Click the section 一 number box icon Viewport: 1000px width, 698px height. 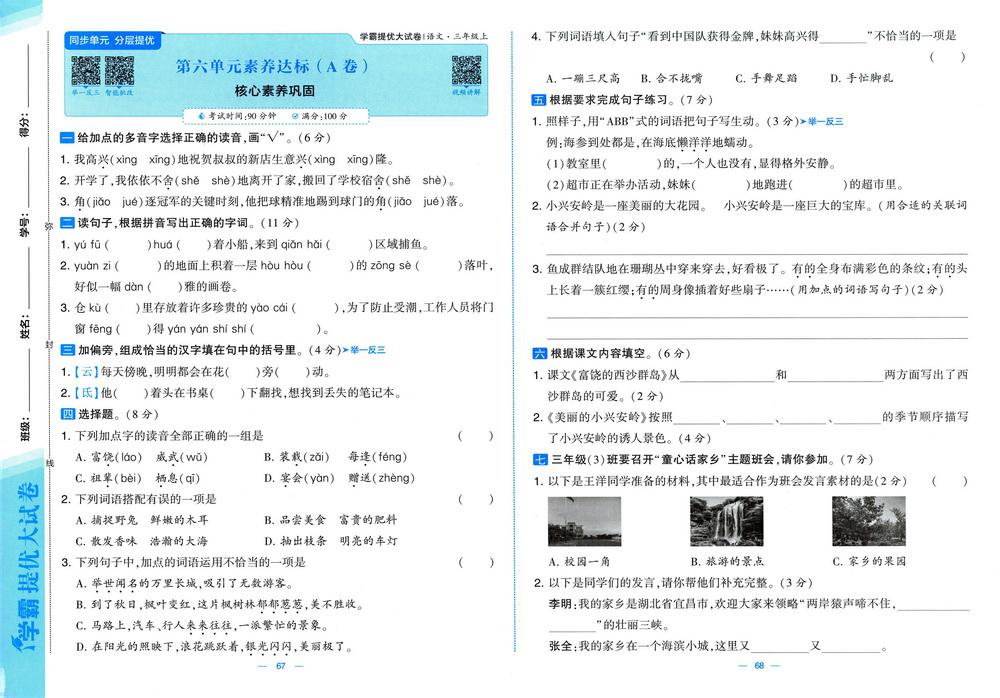tap(67, 138)
